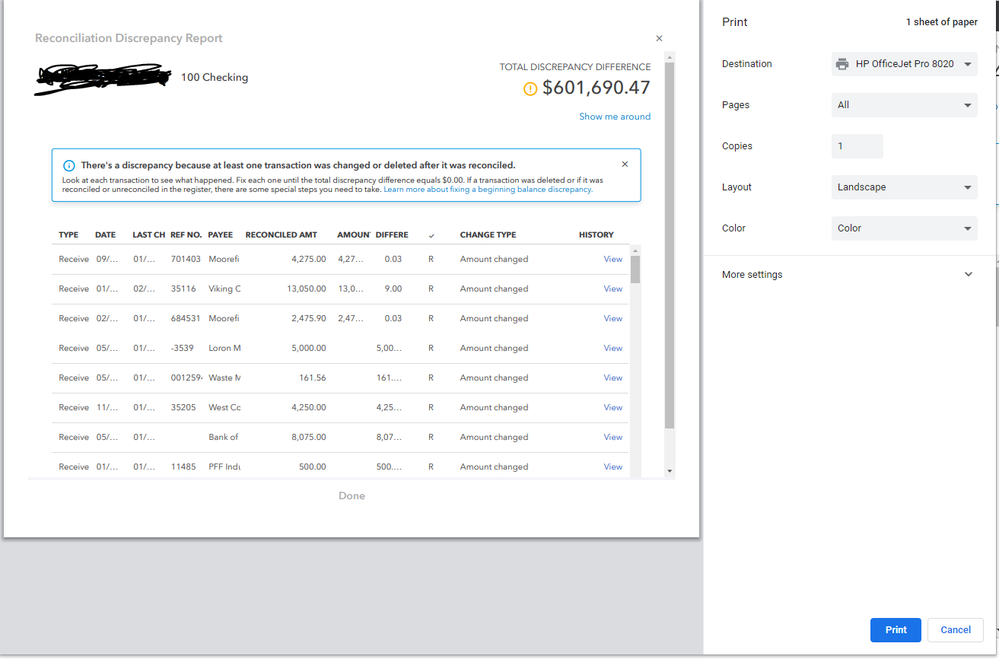
Task: Close the Reconciliation Discrepancy Report dialog
Action: (x=659, y=38)
